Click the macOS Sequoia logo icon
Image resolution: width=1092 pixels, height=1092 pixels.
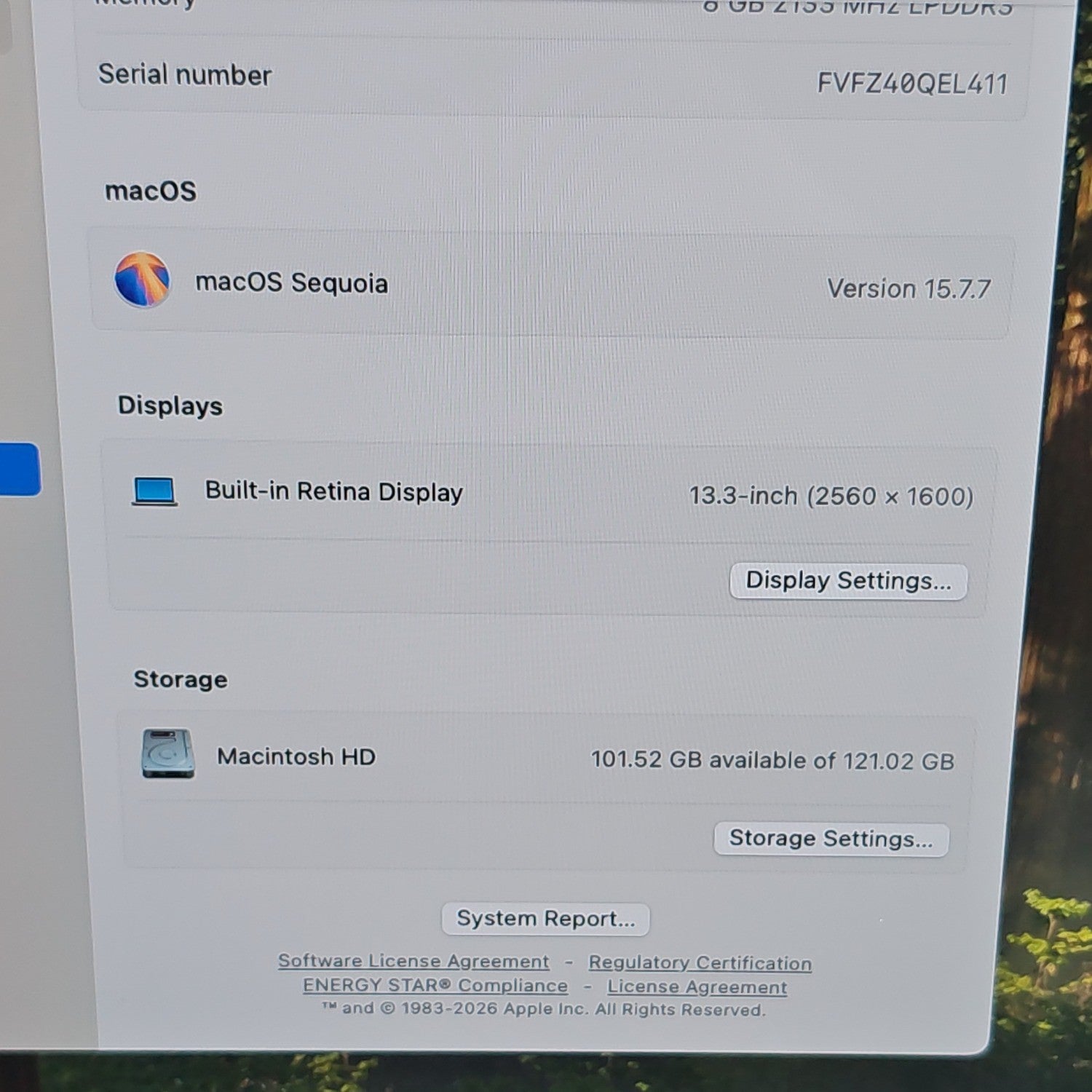coord(142,280)
